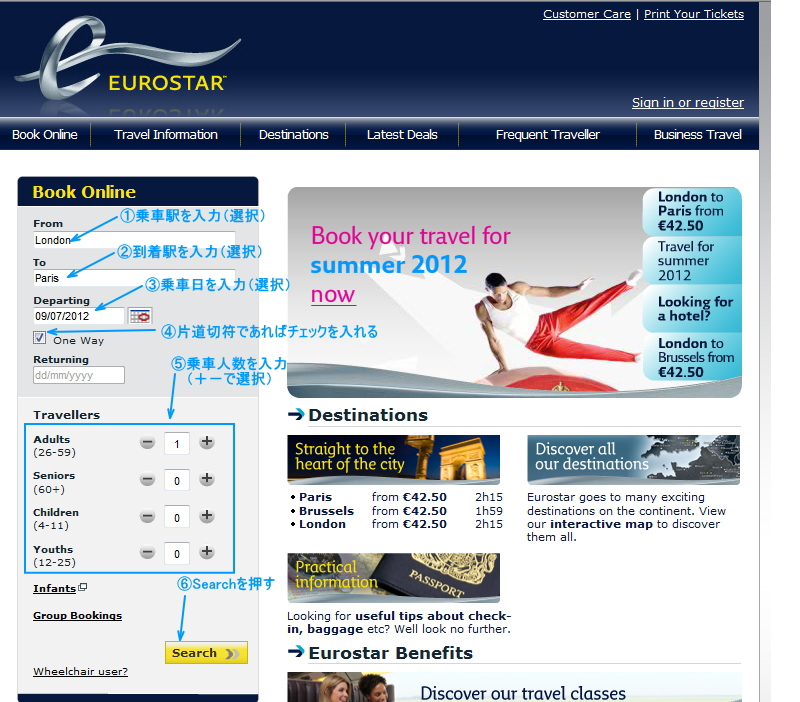Viewport: 800px width, 702px height.
Task: Increase Seniors count with plus button
Action: point(207,479)
